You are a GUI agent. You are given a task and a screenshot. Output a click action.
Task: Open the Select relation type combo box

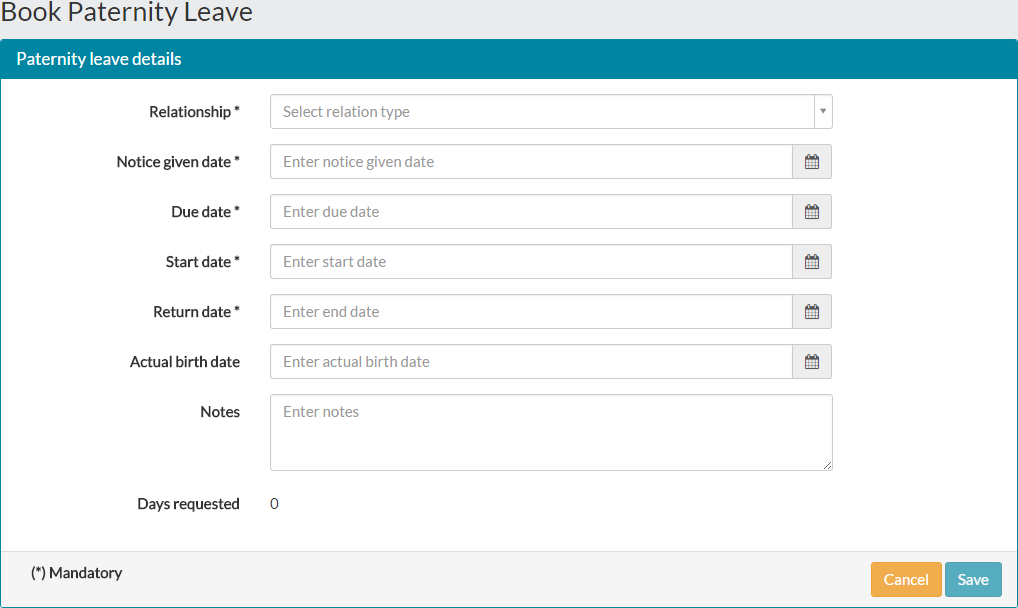pyautogui.click(x=551, y=112)
